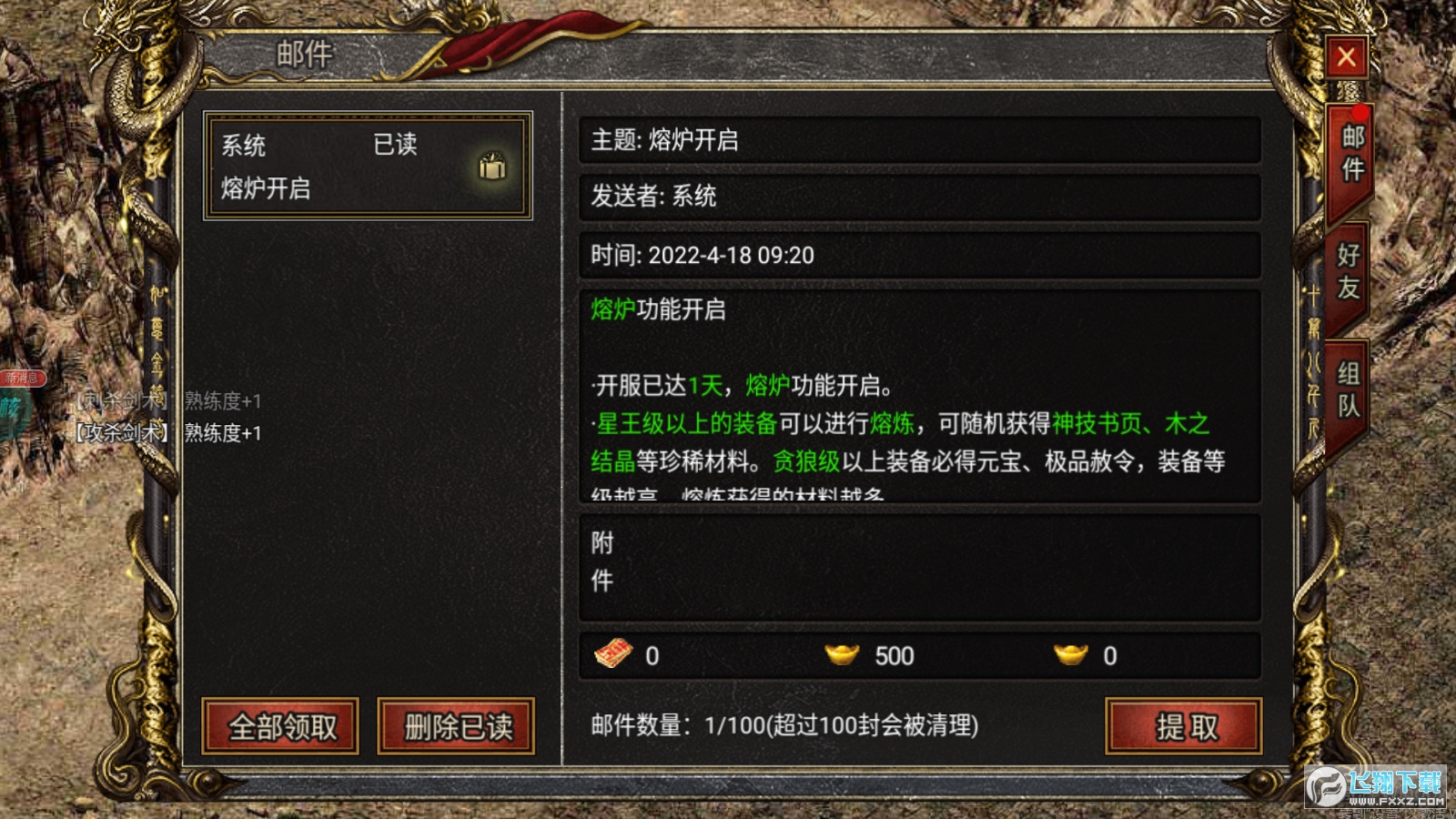Click the 发送者 sender field
Viewport: 1456px width, 819px height.
point(920,196)
